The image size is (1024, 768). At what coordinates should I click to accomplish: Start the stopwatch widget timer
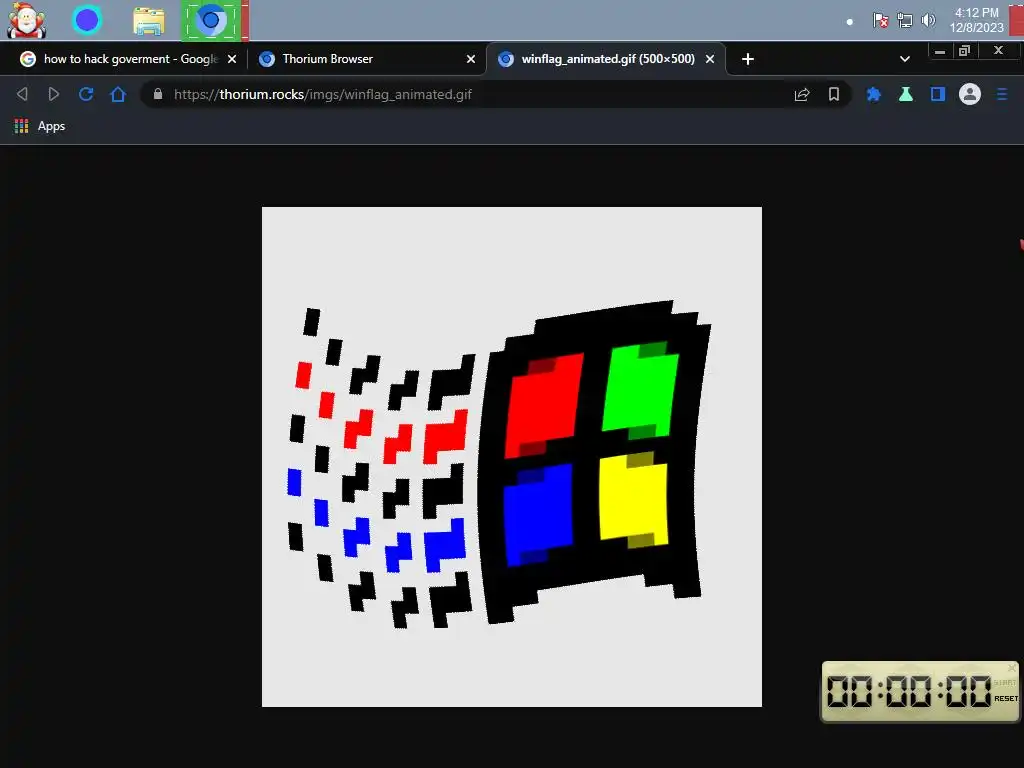point(1004,682)
